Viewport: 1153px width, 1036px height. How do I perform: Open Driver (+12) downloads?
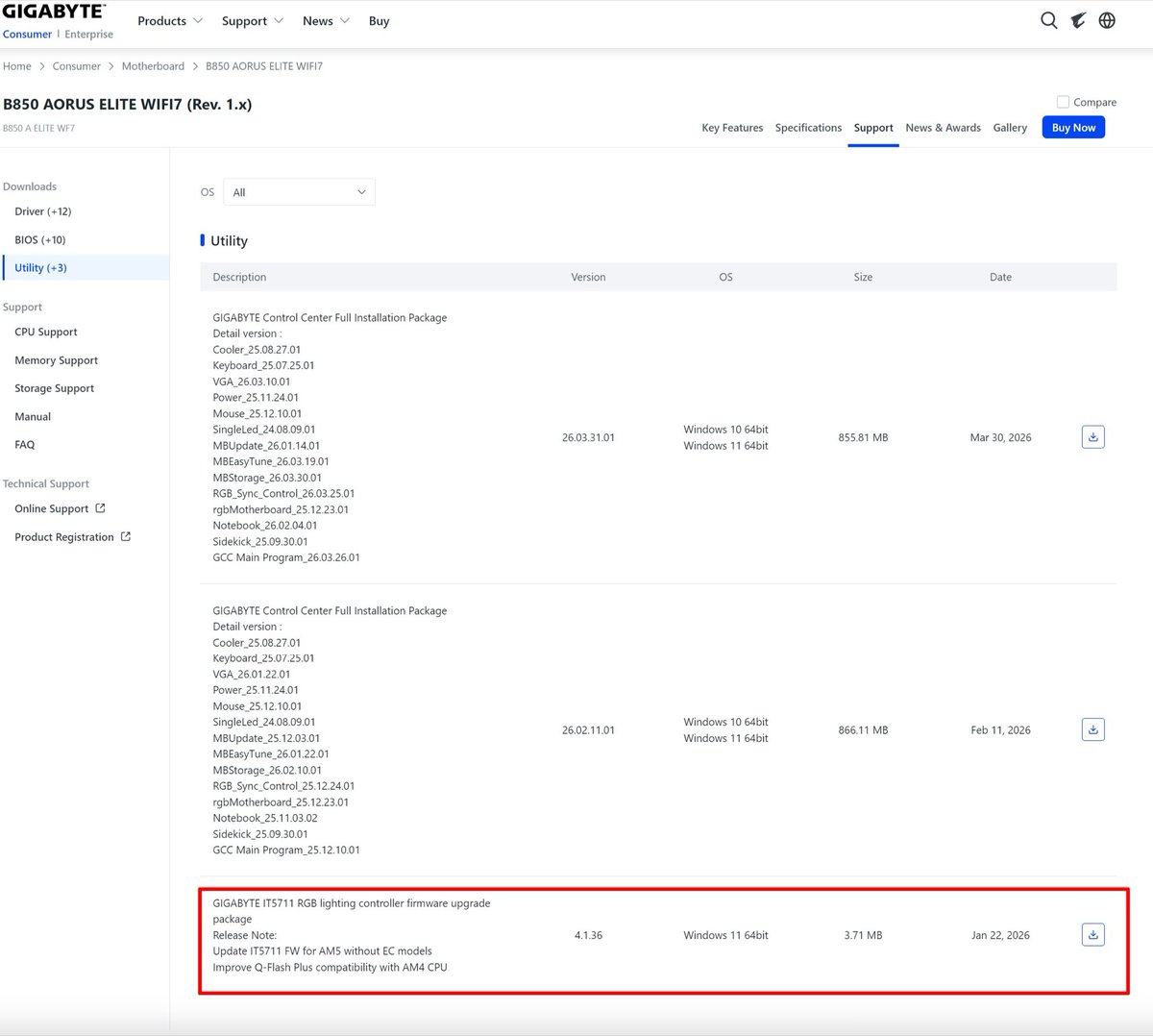(43, 211)
